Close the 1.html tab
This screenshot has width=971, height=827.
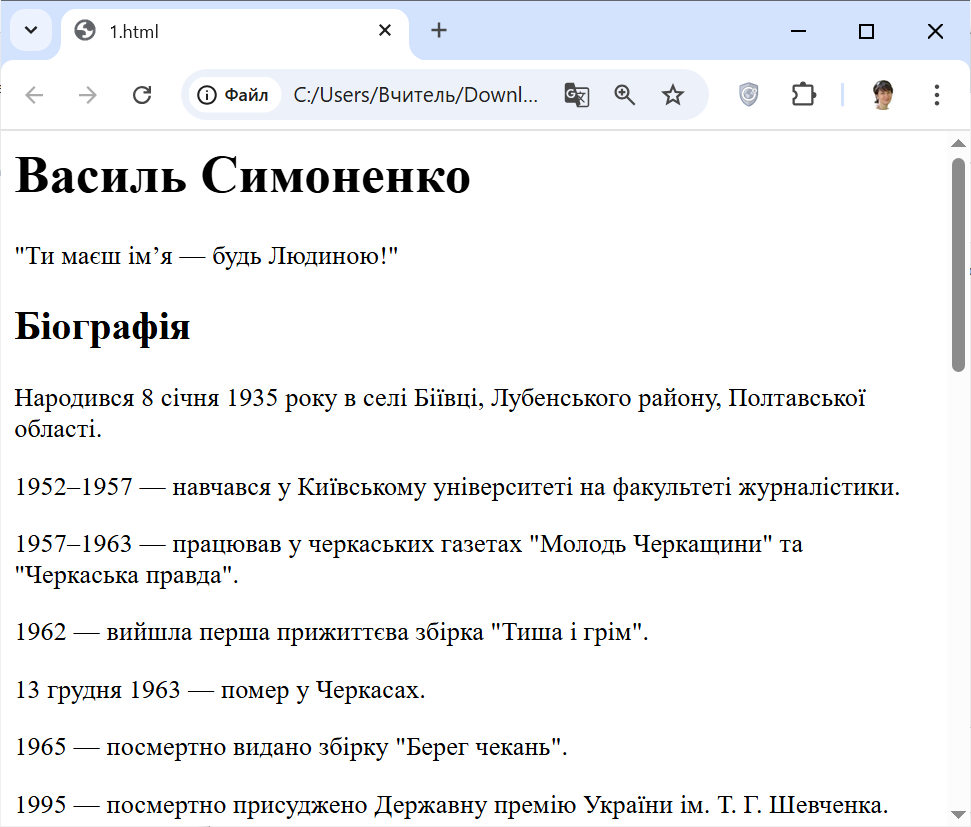(385, 31)
